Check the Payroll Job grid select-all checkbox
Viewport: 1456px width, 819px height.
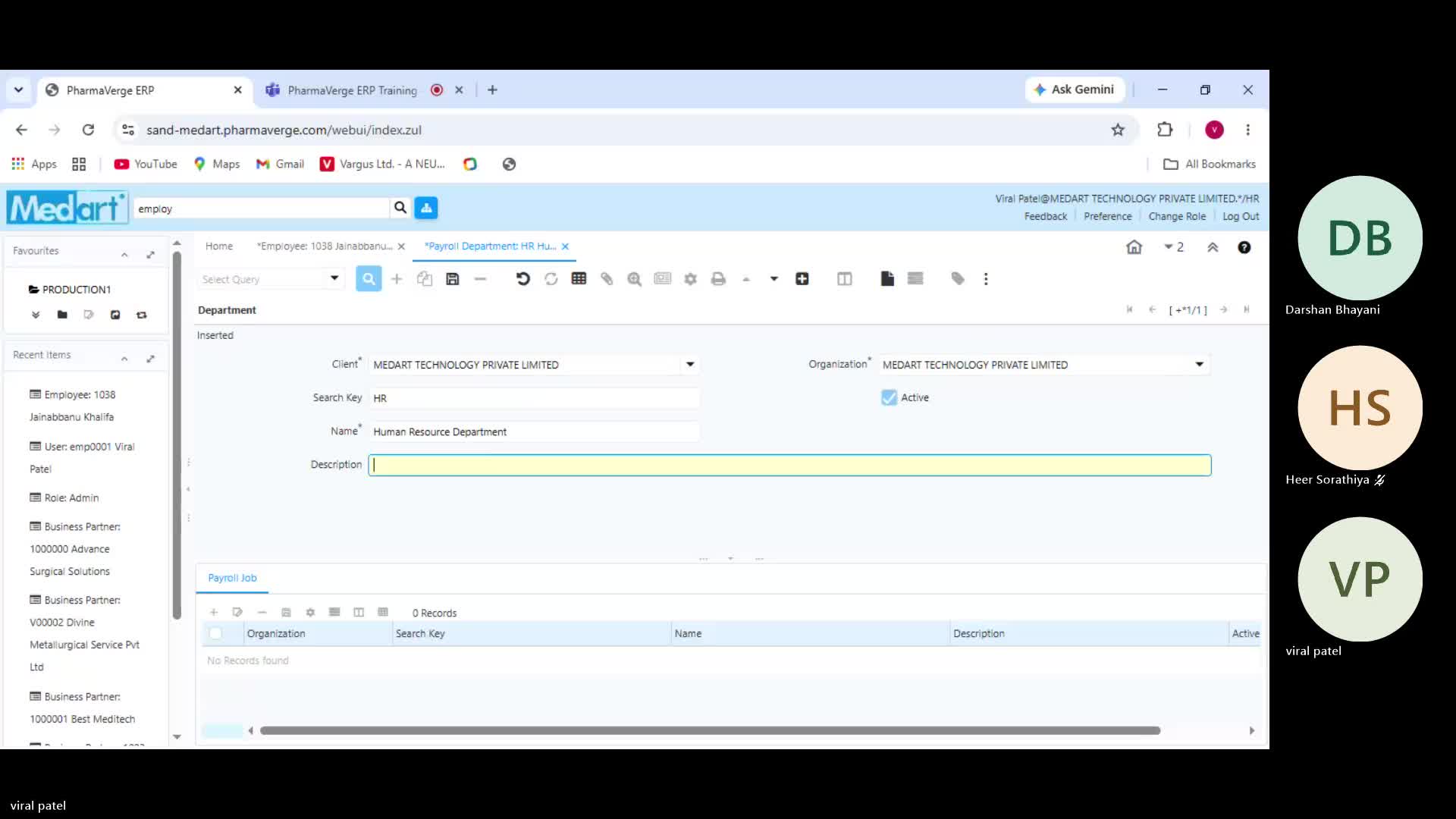click(215, 633)
